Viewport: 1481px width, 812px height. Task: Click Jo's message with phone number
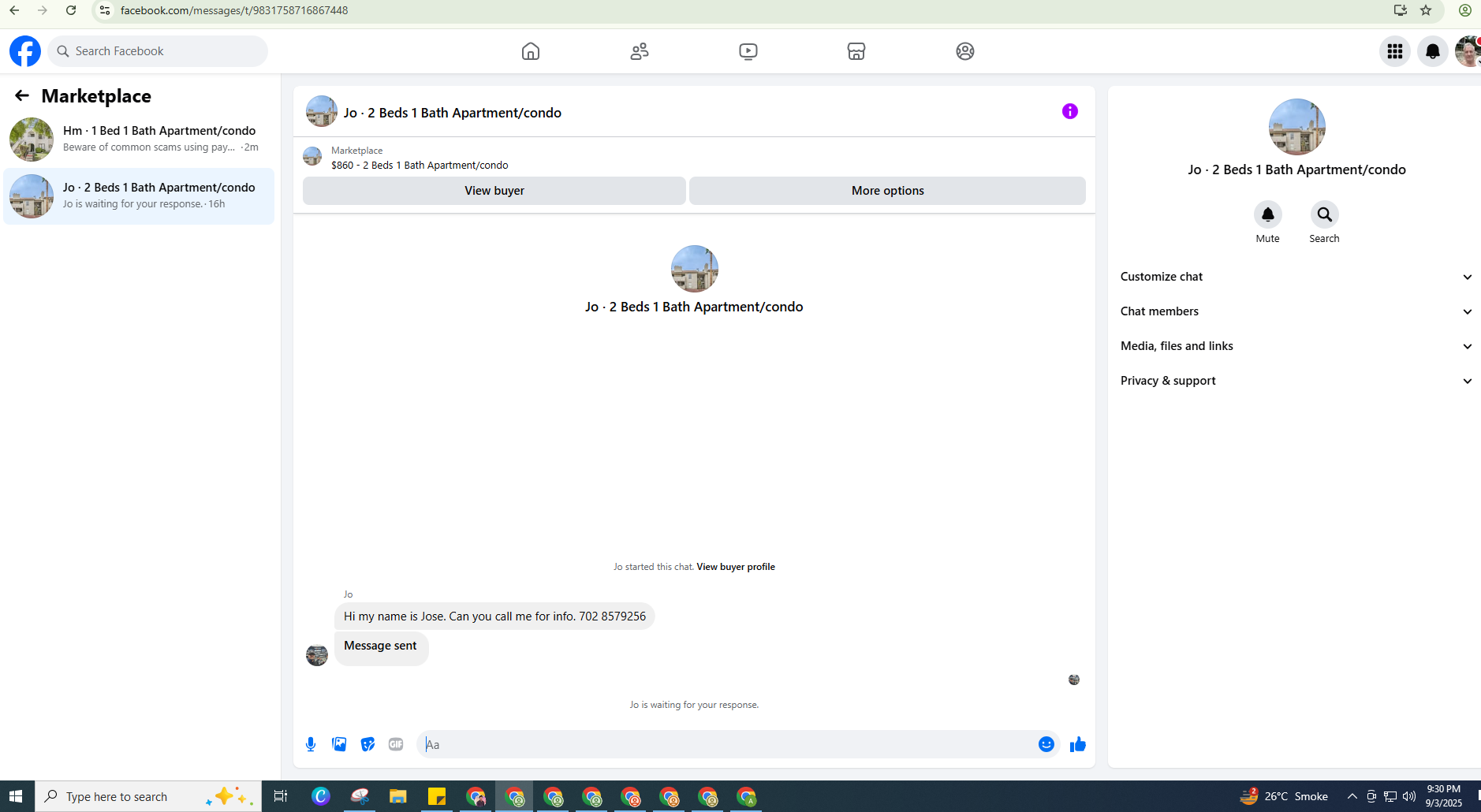pyautogui.click(x=494, y=616)
